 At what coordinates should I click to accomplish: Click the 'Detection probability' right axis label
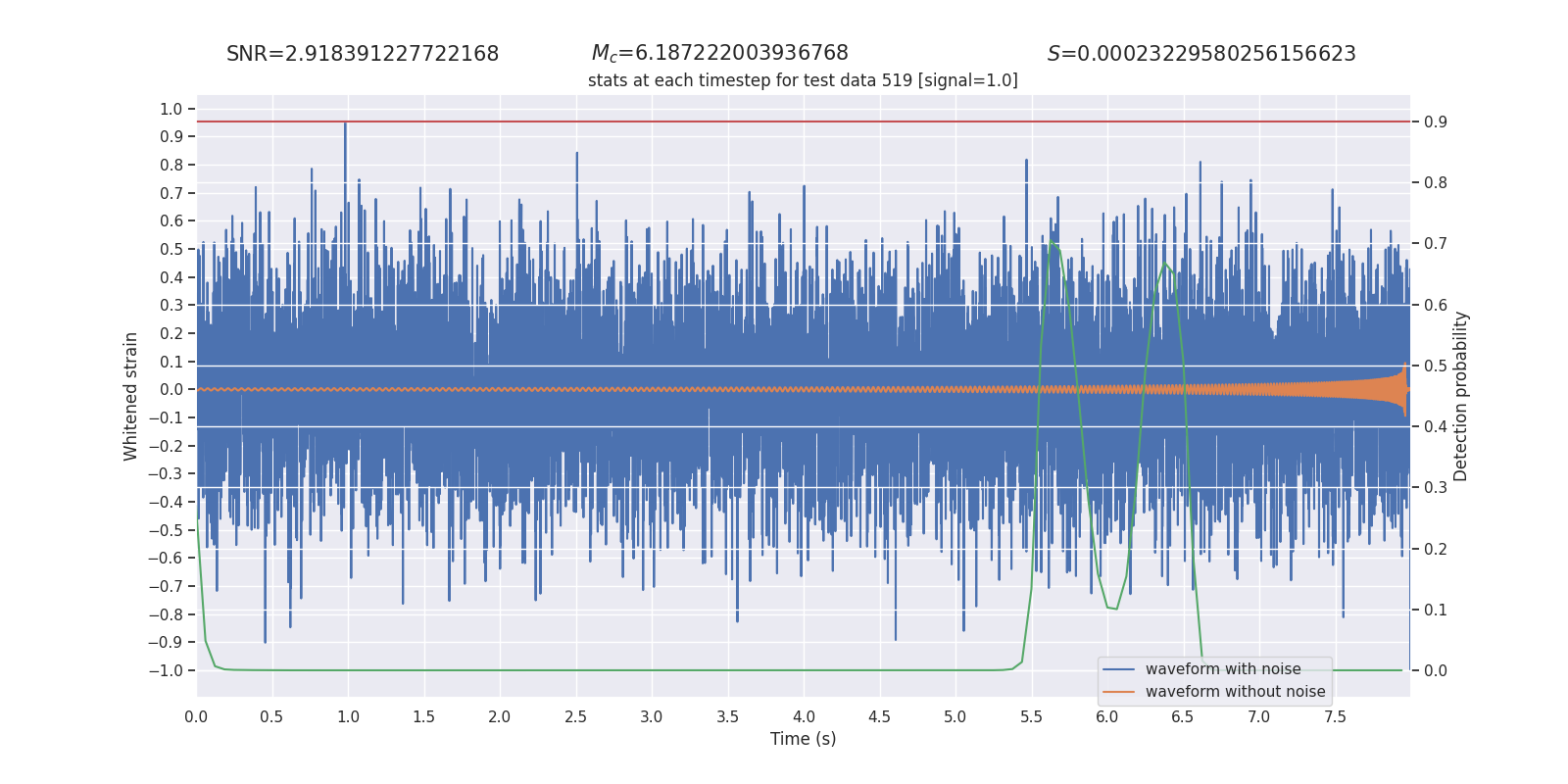click(1460, 396)
